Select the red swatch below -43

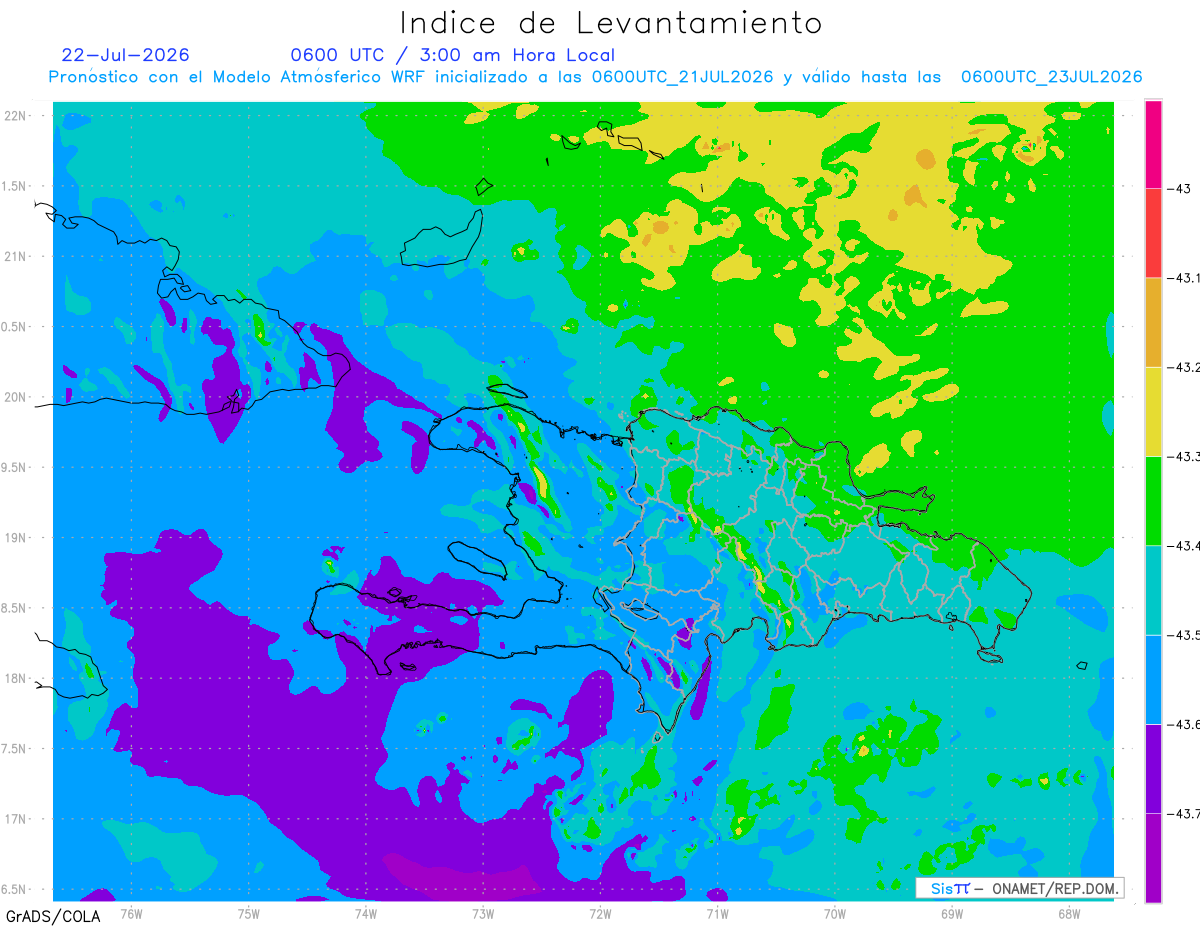[1153, 233]
